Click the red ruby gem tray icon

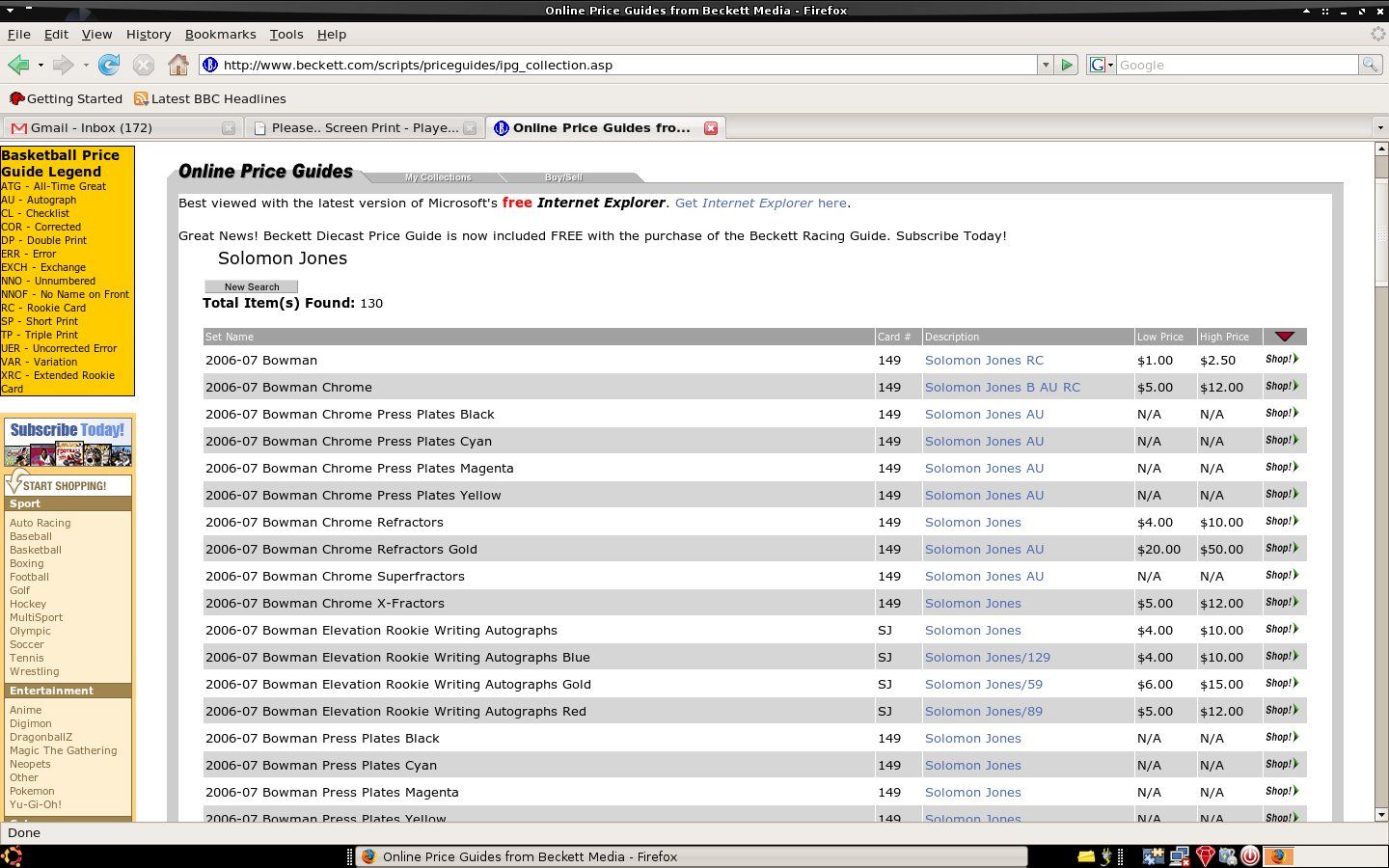[1205, 855]
